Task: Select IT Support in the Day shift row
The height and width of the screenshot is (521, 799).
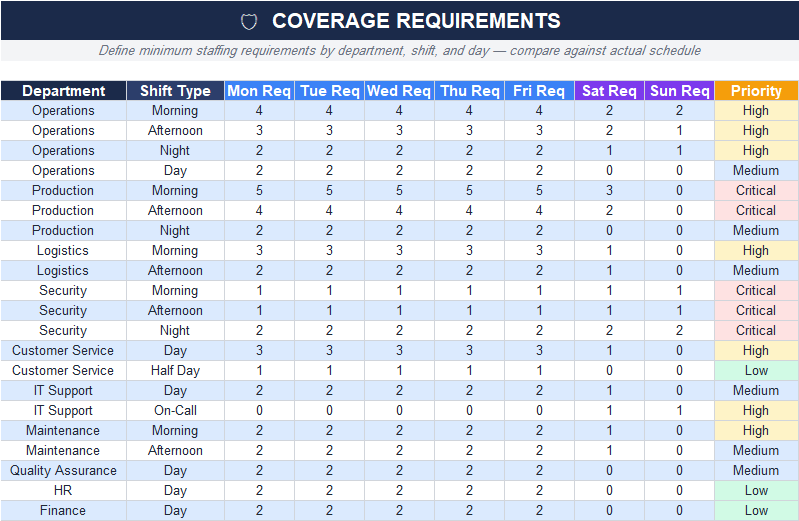Action: (63, 390)
